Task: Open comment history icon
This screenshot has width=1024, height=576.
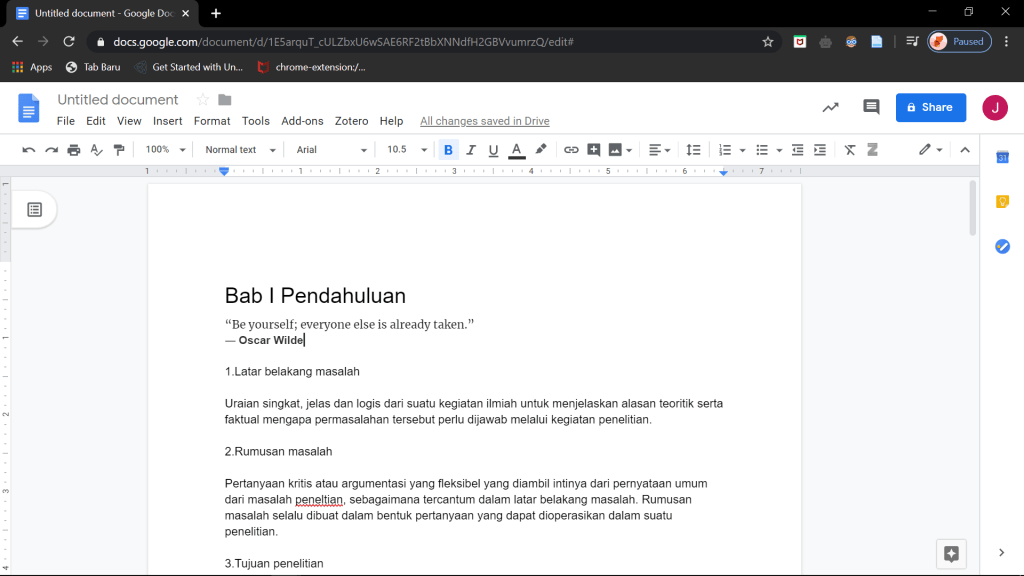Action: tap(871, 107)
